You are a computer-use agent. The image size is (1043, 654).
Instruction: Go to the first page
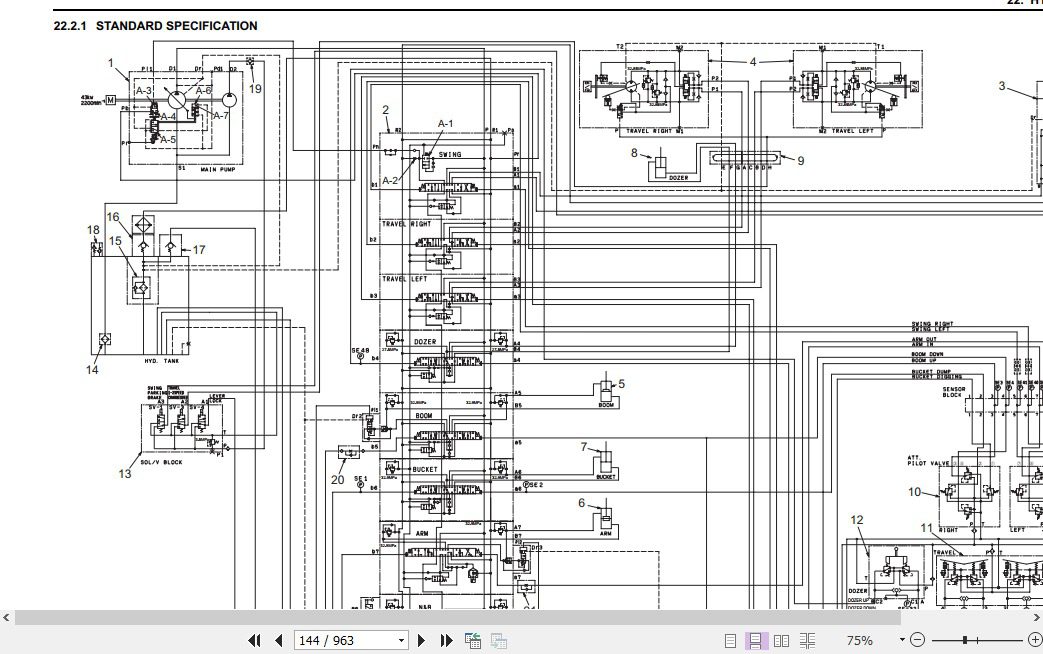click(254, 641)
